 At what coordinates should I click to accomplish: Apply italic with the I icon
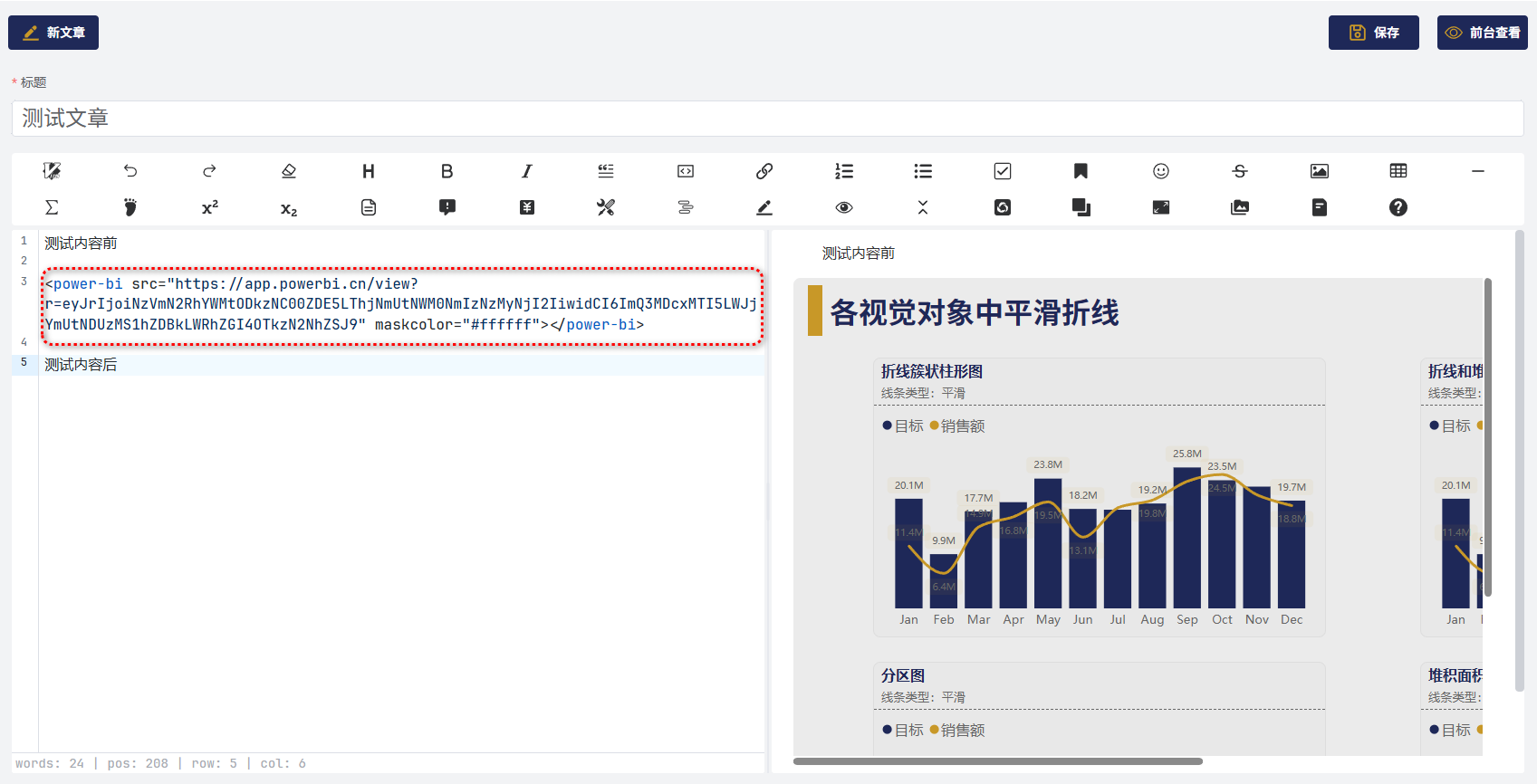526,171
